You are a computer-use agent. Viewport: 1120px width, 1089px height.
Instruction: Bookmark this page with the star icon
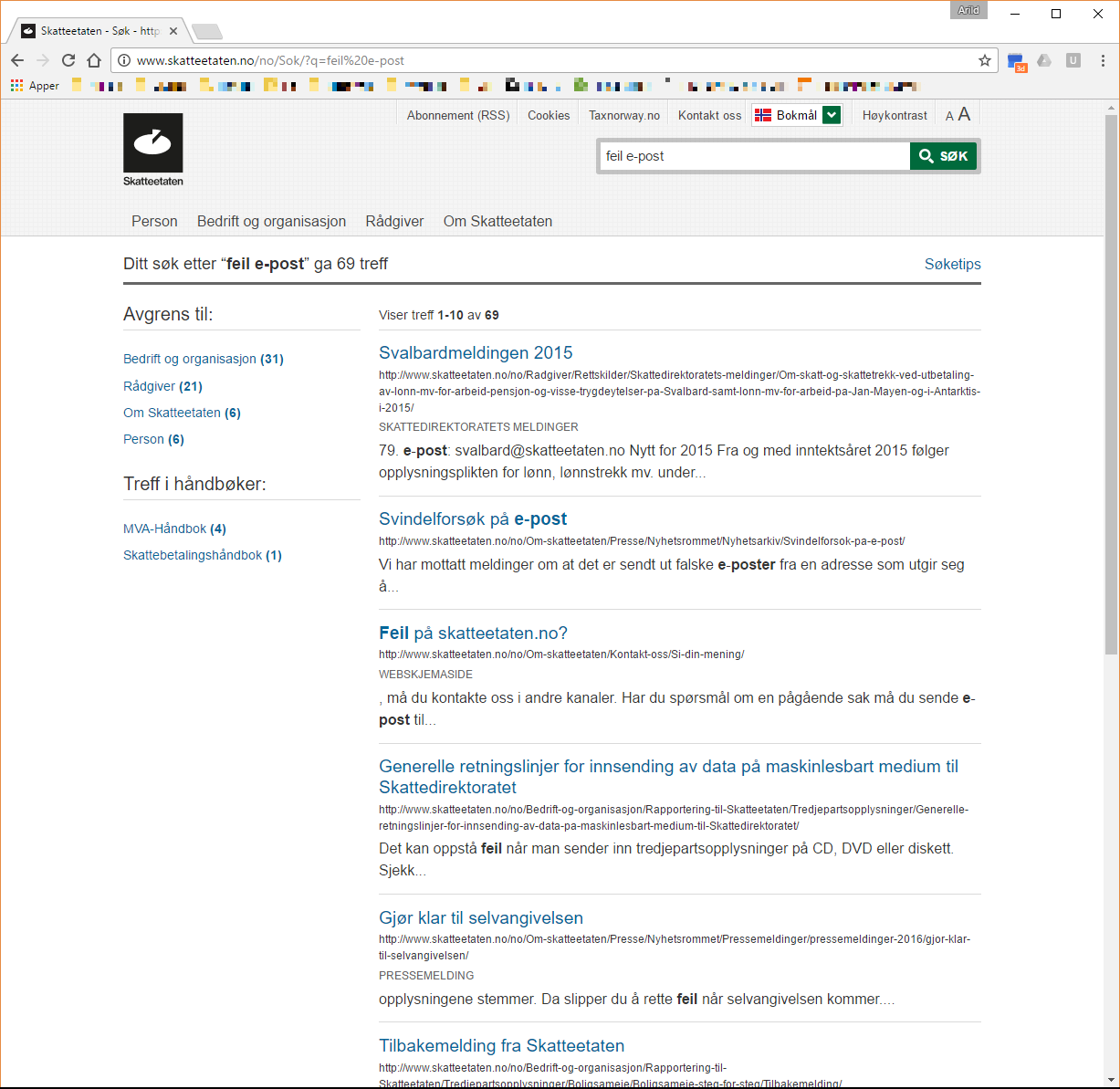(985, 60)
